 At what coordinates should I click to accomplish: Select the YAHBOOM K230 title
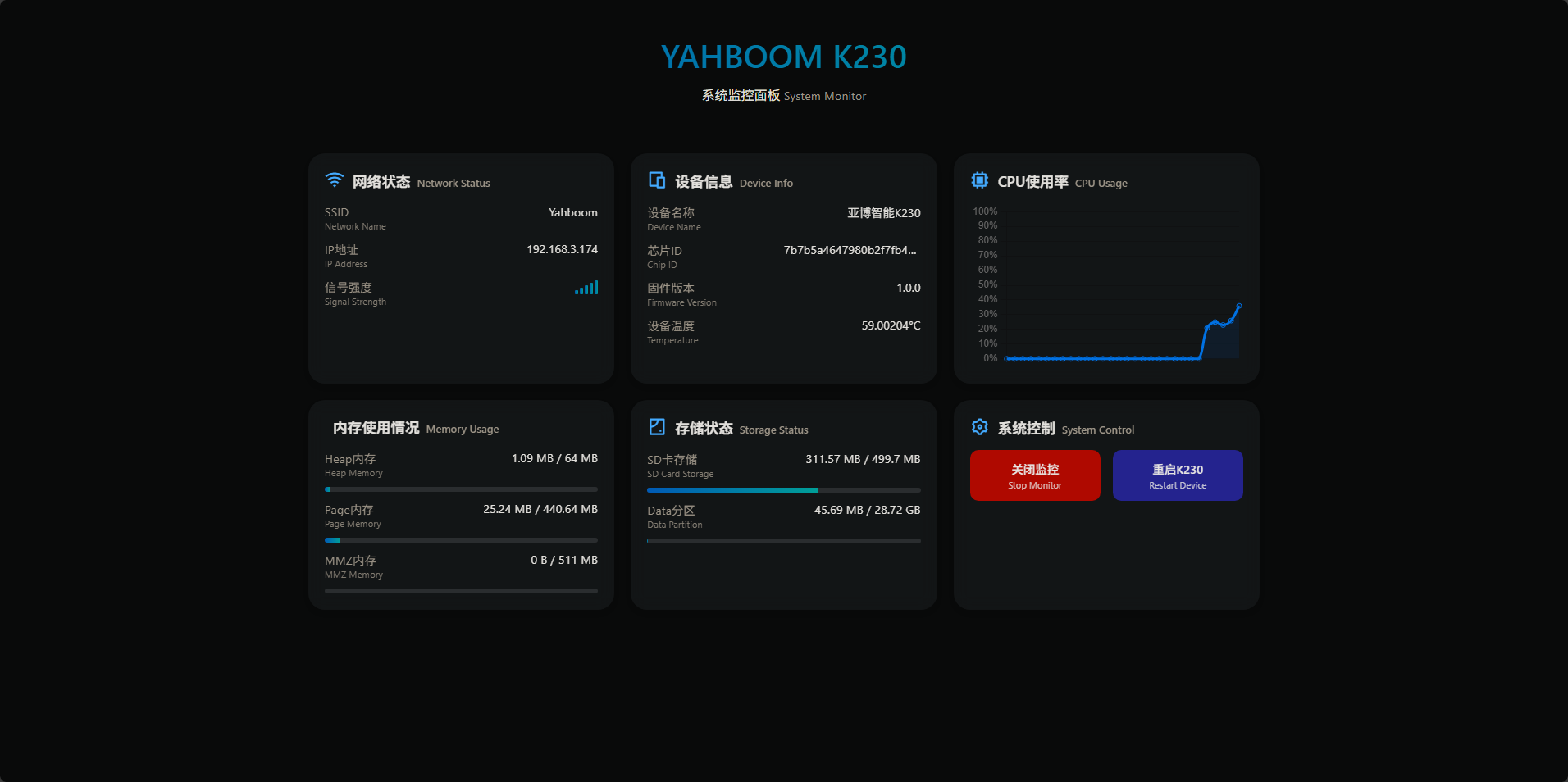pyautogui.click(x=784, y=57)
